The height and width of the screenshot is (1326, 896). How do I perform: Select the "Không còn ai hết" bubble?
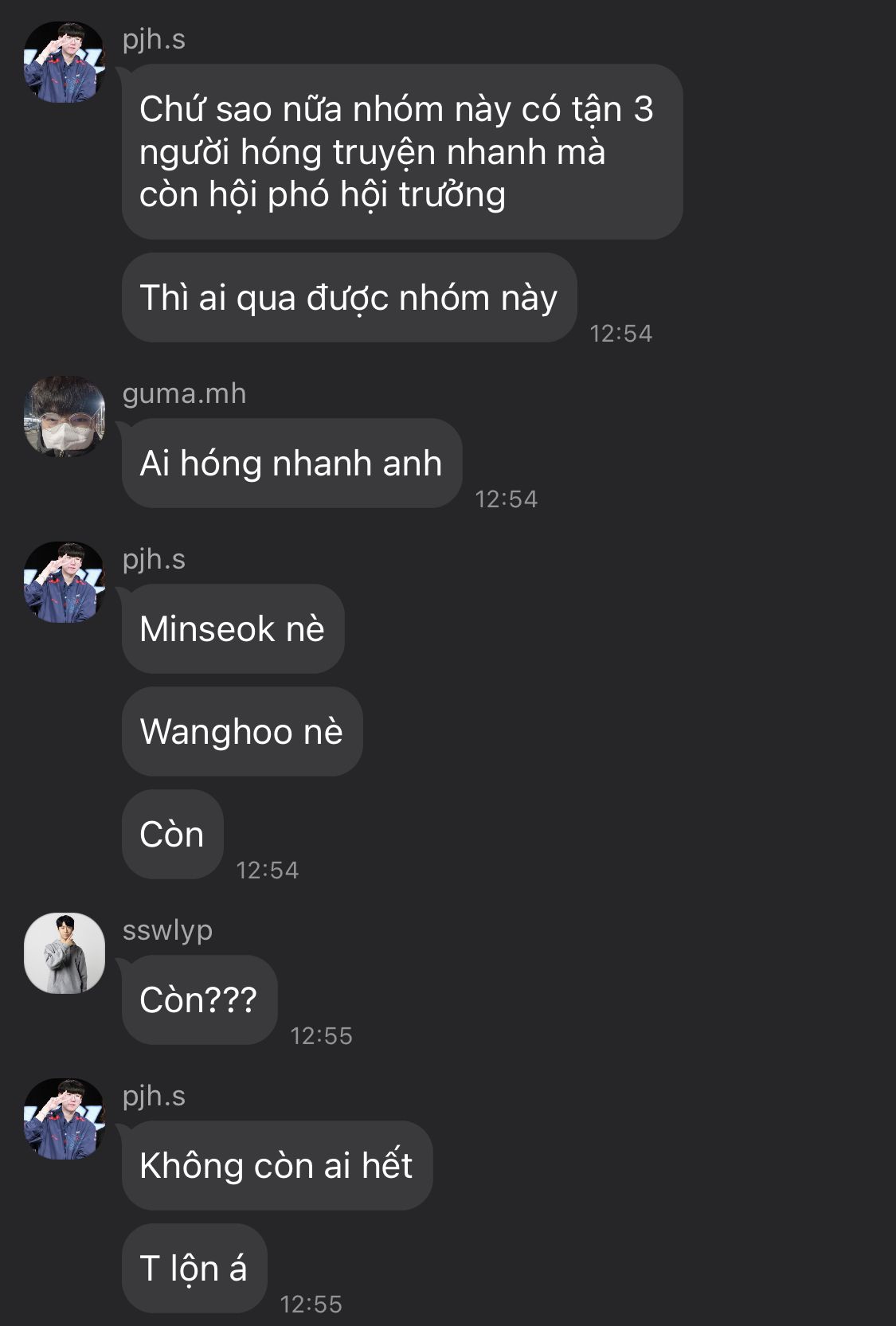(277, 1166)
